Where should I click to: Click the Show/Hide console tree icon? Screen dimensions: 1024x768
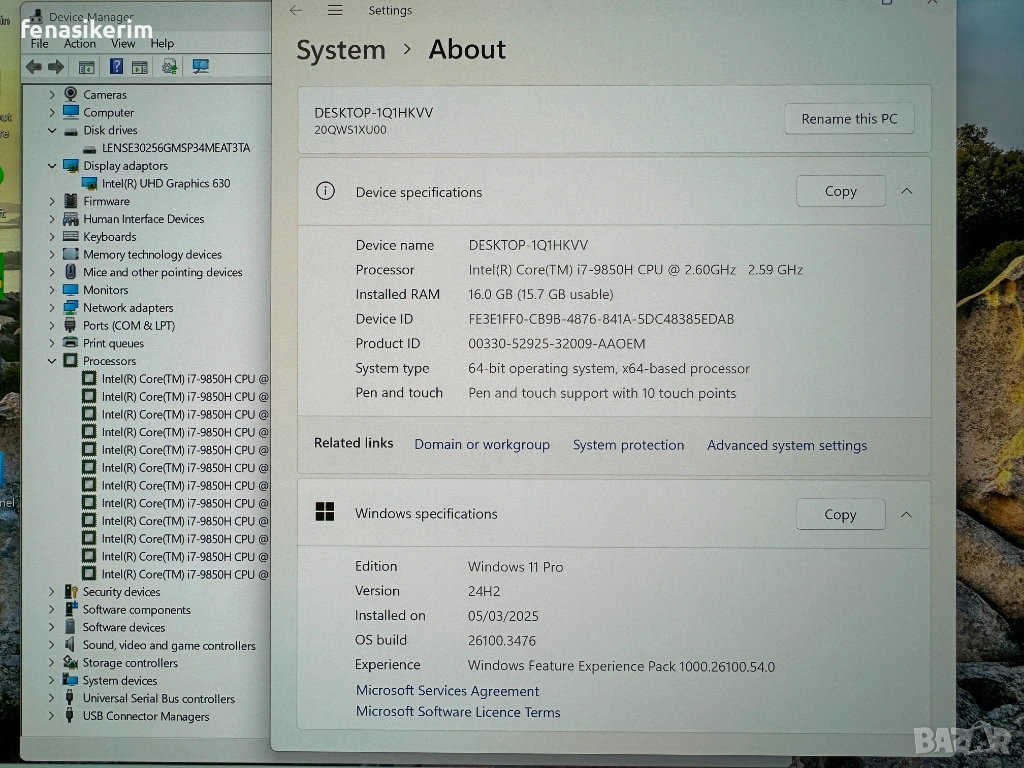tap(87, 67)
